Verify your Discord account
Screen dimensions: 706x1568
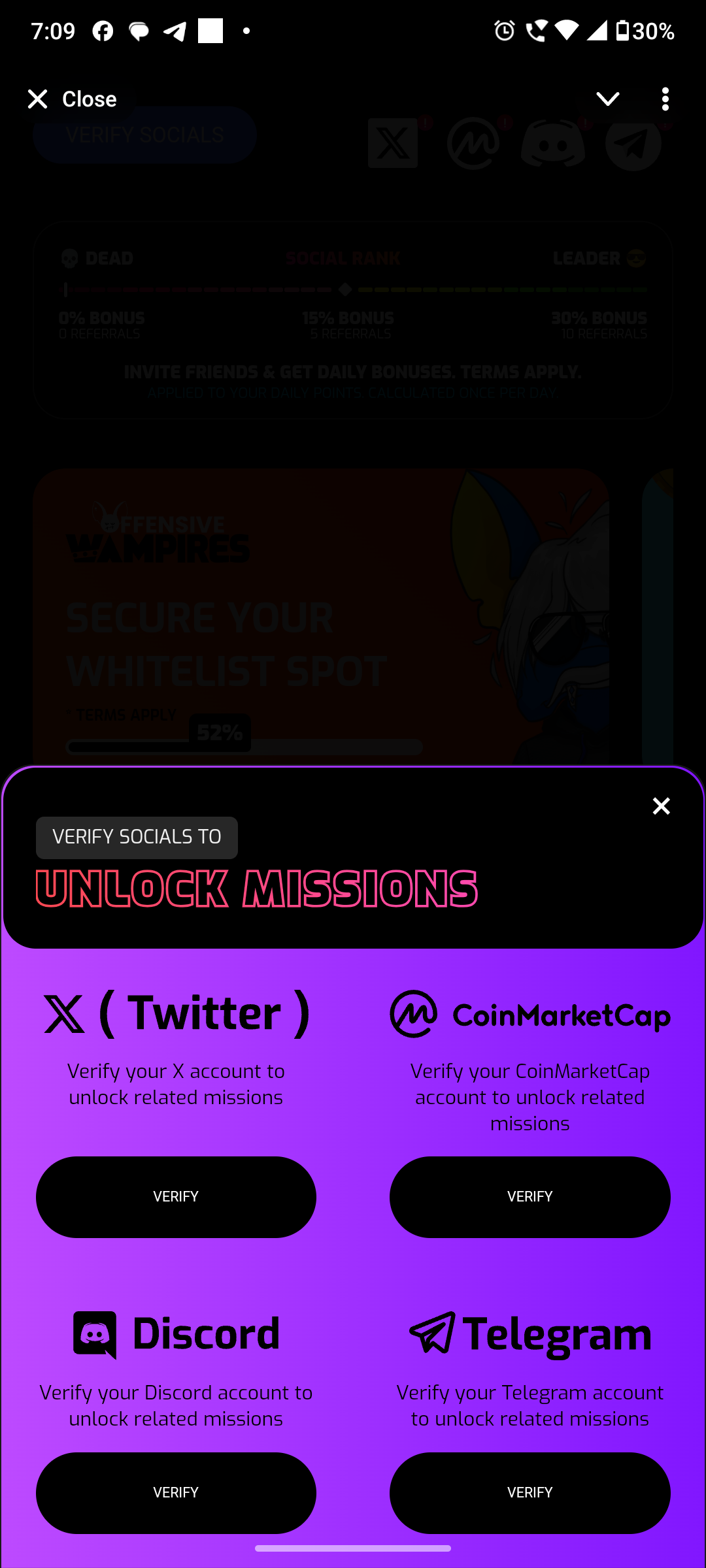pyautogui.click(x=176, y=1493)
